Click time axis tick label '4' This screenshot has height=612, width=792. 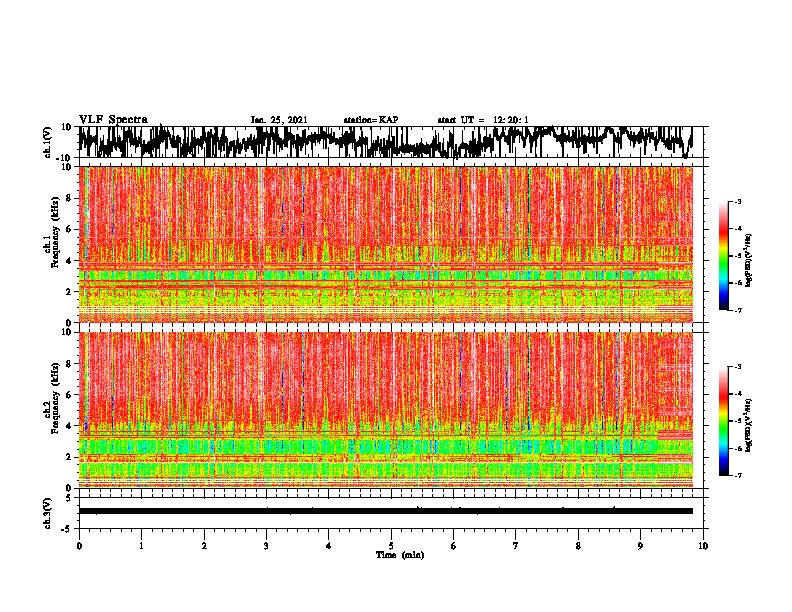(x=329, y=546)
